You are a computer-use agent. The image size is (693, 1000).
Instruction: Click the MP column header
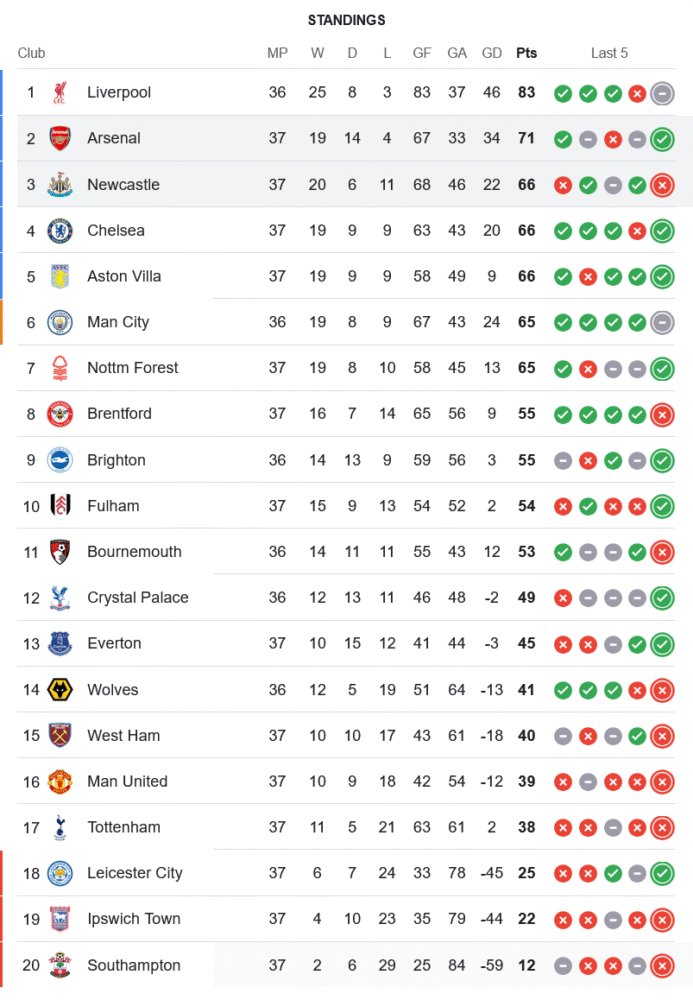click(277, 53)
